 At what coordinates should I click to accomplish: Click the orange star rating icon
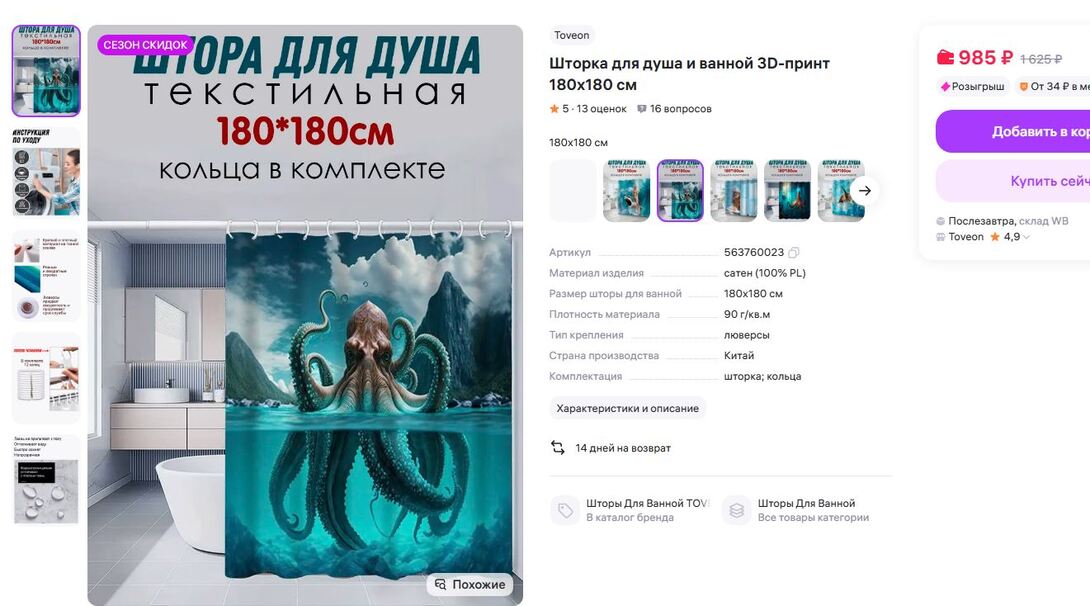(x=554, y=108)
